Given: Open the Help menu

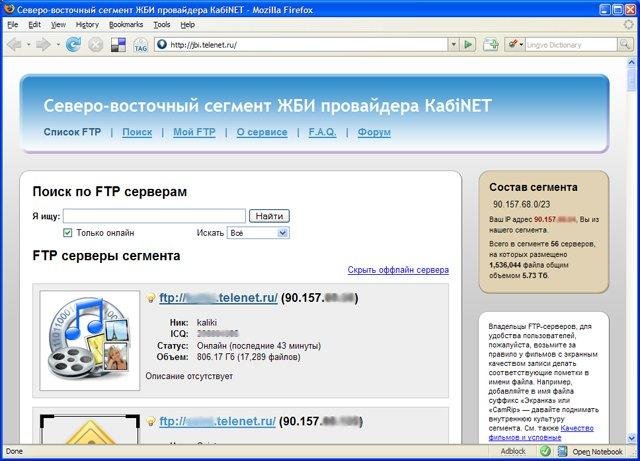Looking at the screenshot, I should click(x=187, y=24).
